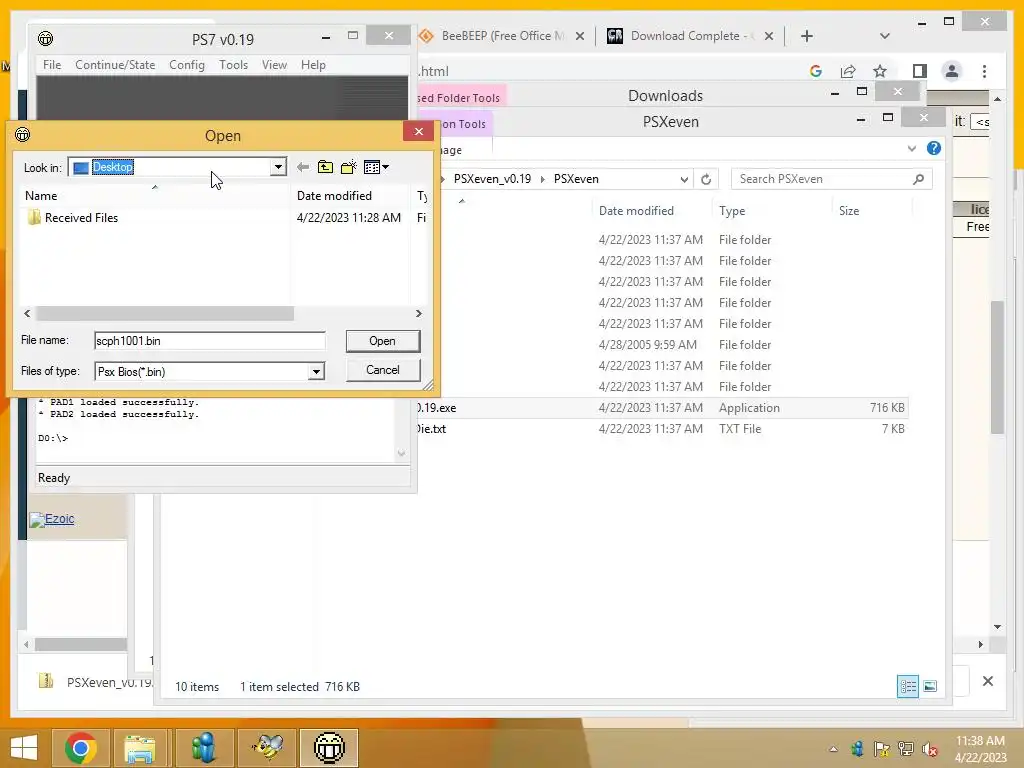Open the Tools menu in PS7
1024x768 pixels.
point(233,65)
